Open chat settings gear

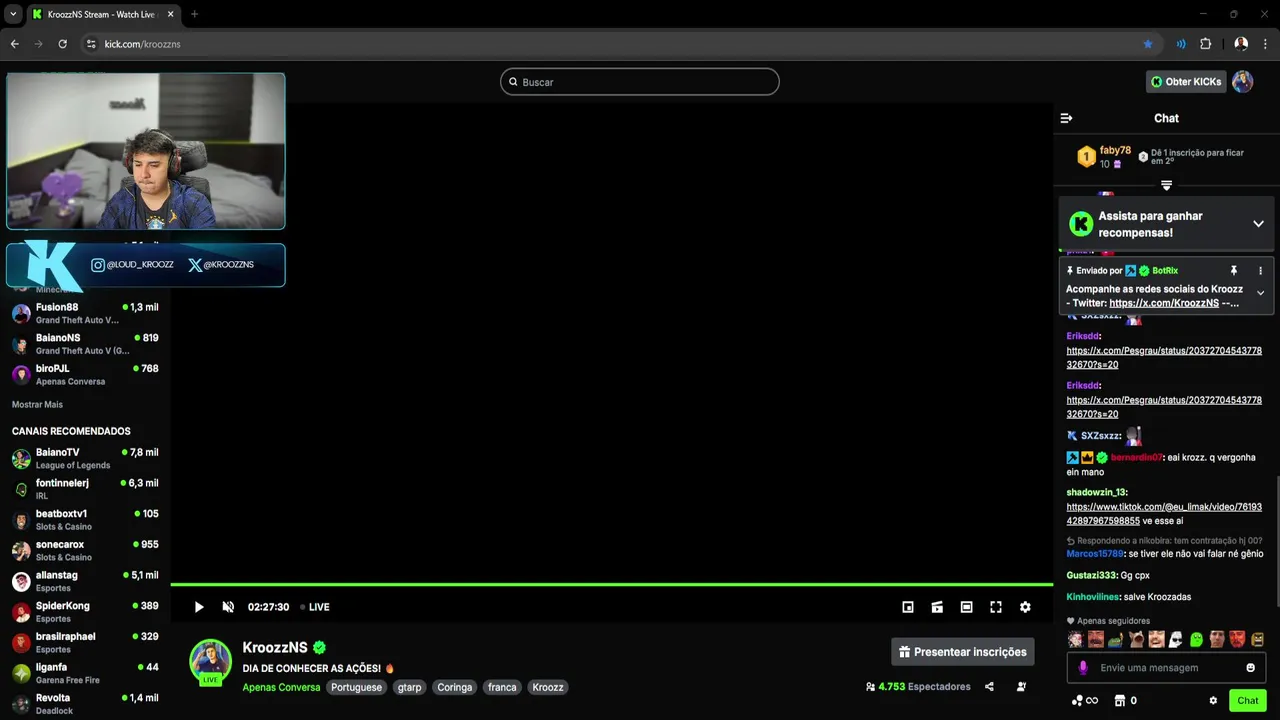1213,701
